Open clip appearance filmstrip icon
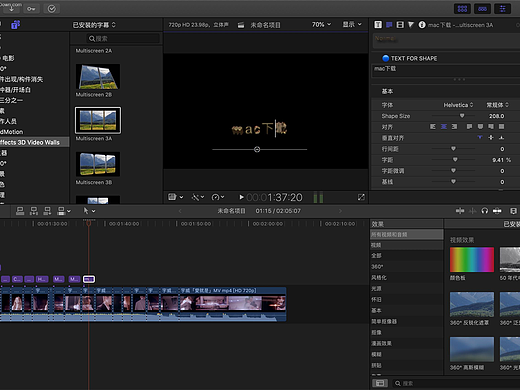 [x=513, y=211]
